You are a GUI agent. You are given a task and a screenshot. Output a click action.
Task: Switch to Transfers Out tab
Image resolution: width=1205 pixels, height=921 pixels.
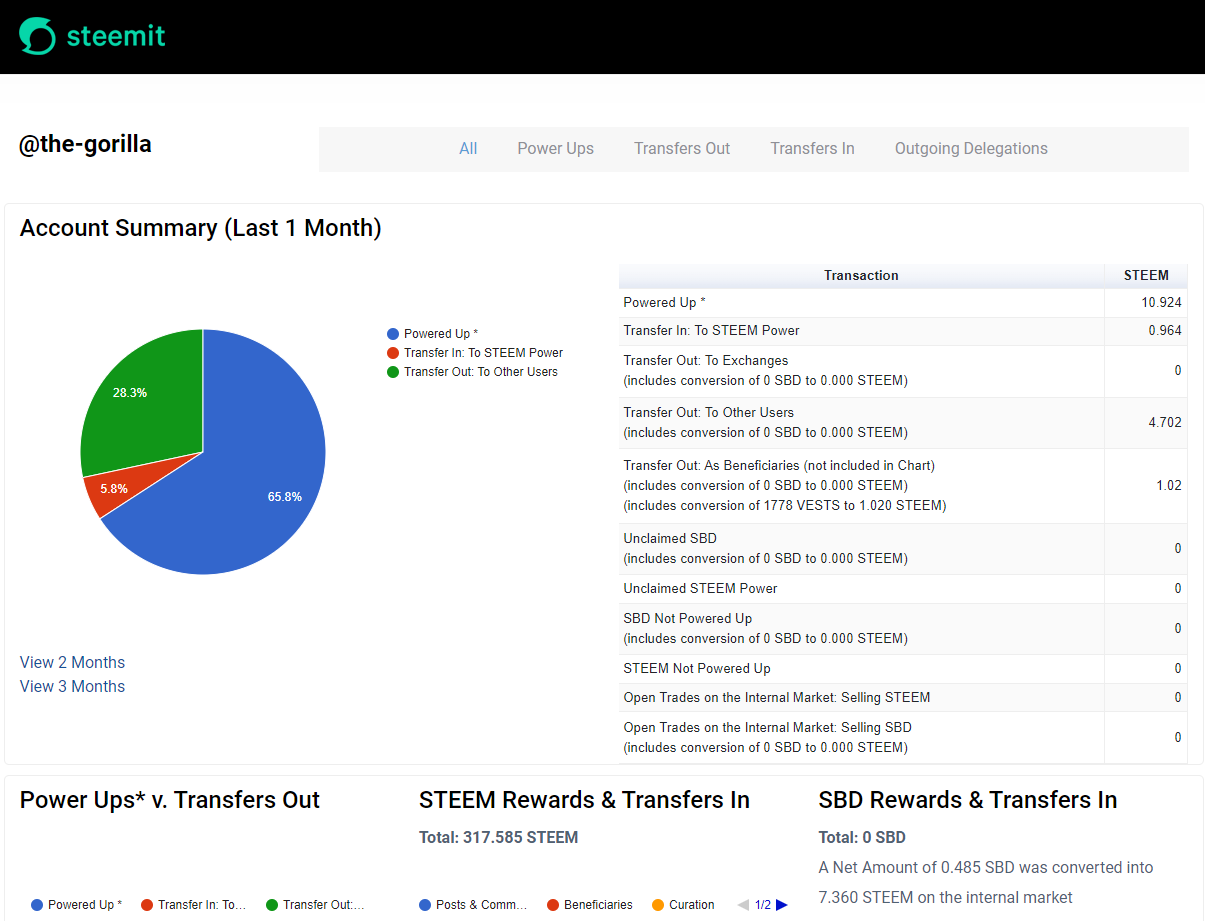682,149
